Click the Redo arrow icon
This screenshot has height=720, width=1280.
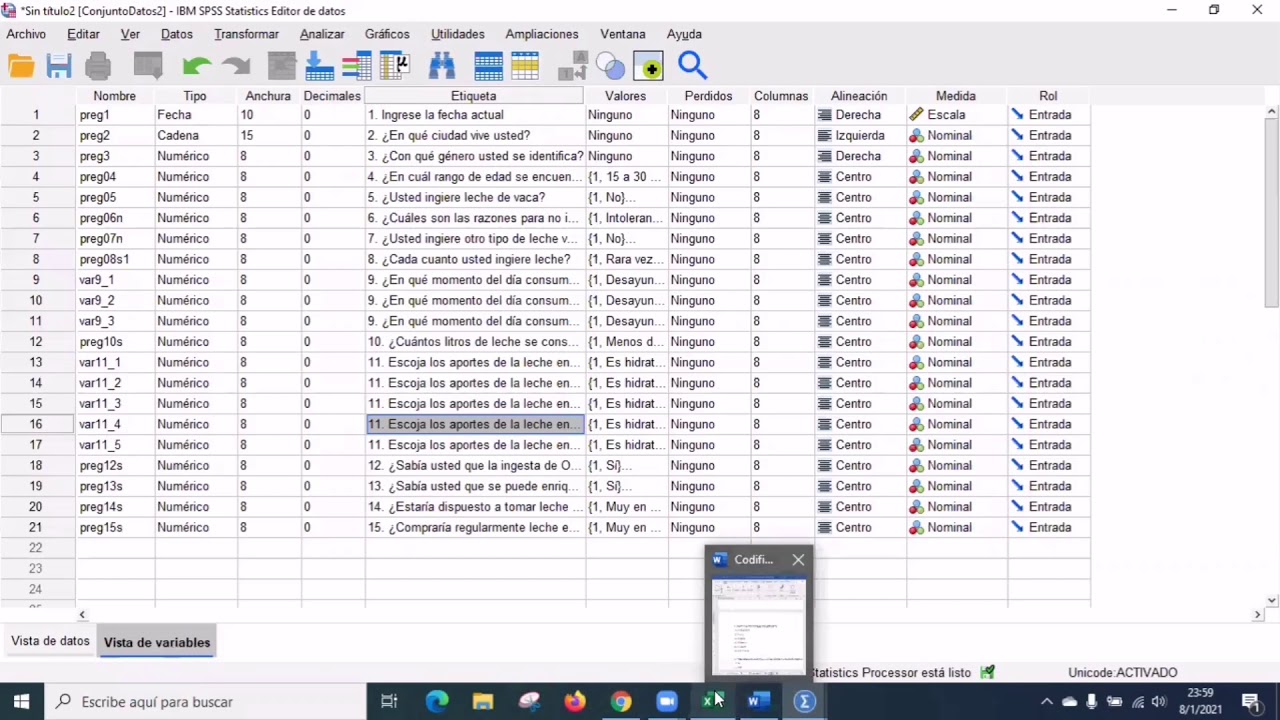[x=236, y=67]
